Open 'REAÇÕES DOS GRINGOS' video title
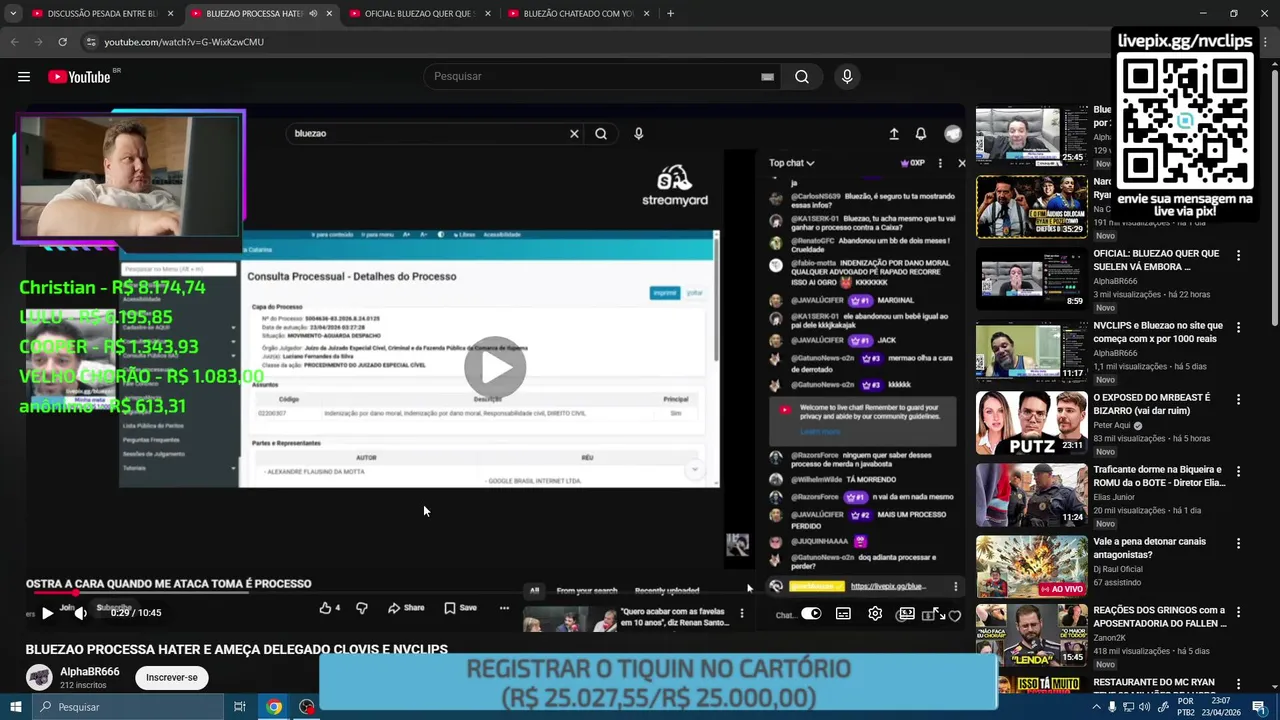 (x=1159, y=616)
